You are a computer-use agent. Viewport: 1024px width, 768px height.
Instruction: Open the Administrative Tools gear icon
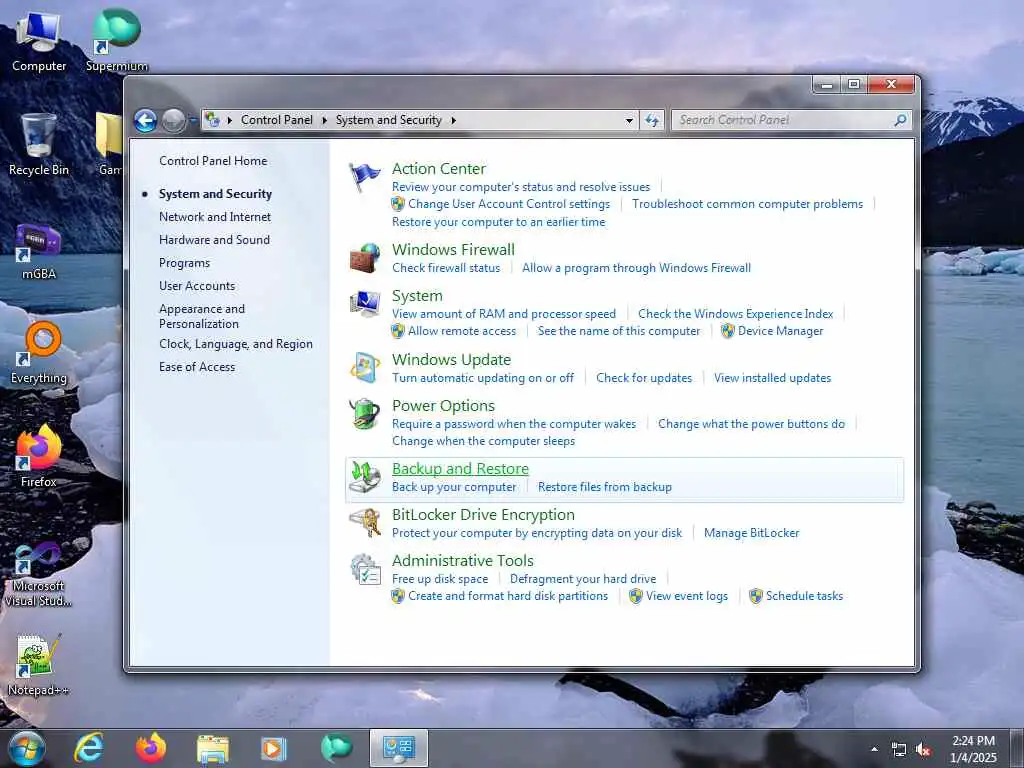coord(364,569)
